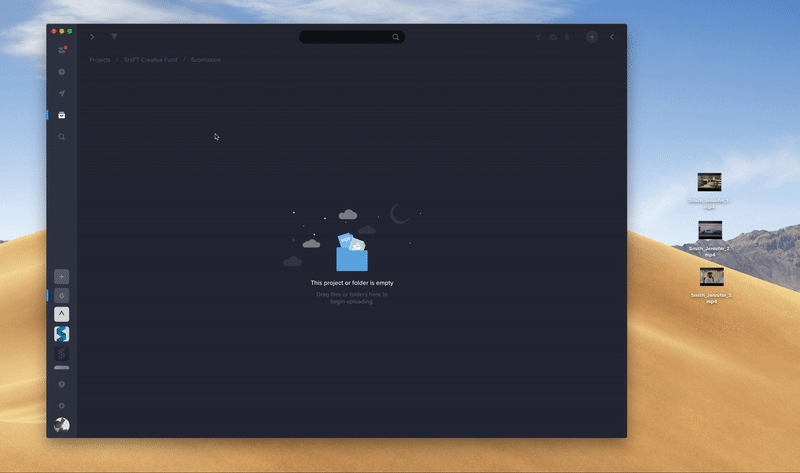The width and height of the screenshot is (800, 473).
Task: Open the settings gear in the sidebar
Action: pyautogui.click(x=62, y=406)
